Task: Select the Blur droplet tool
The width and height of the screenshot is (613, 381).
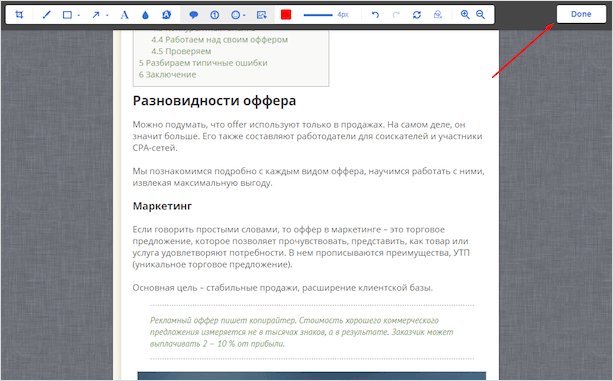Action: click(x=145, y=15)
